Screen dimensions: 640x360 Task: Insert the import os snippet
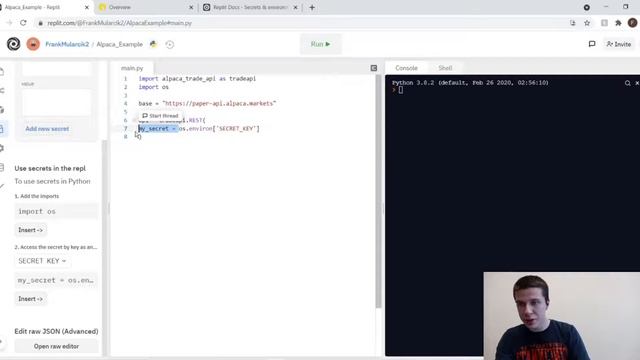(x=31, y=230)
